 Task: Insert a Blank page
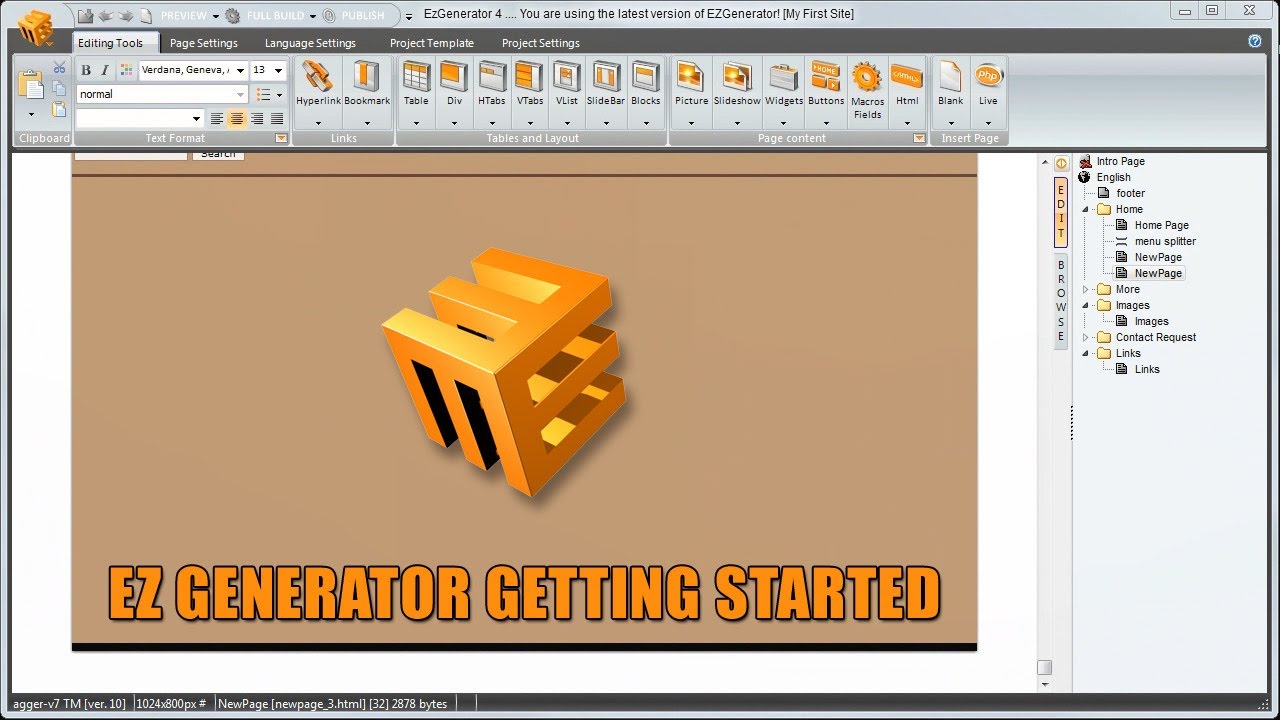950,77
